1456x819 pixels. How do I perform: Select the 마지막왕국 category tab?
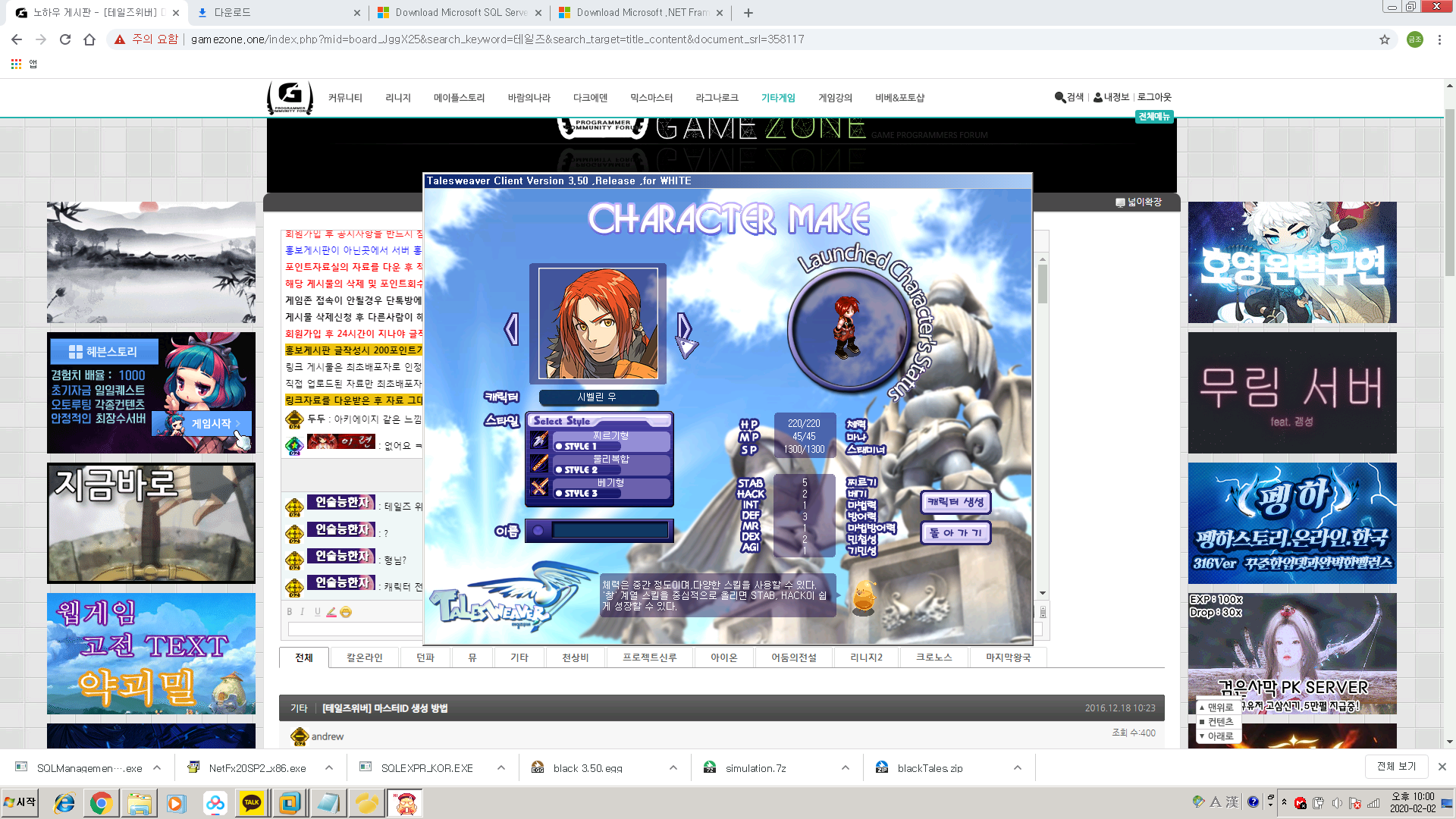pos(1009,657)
